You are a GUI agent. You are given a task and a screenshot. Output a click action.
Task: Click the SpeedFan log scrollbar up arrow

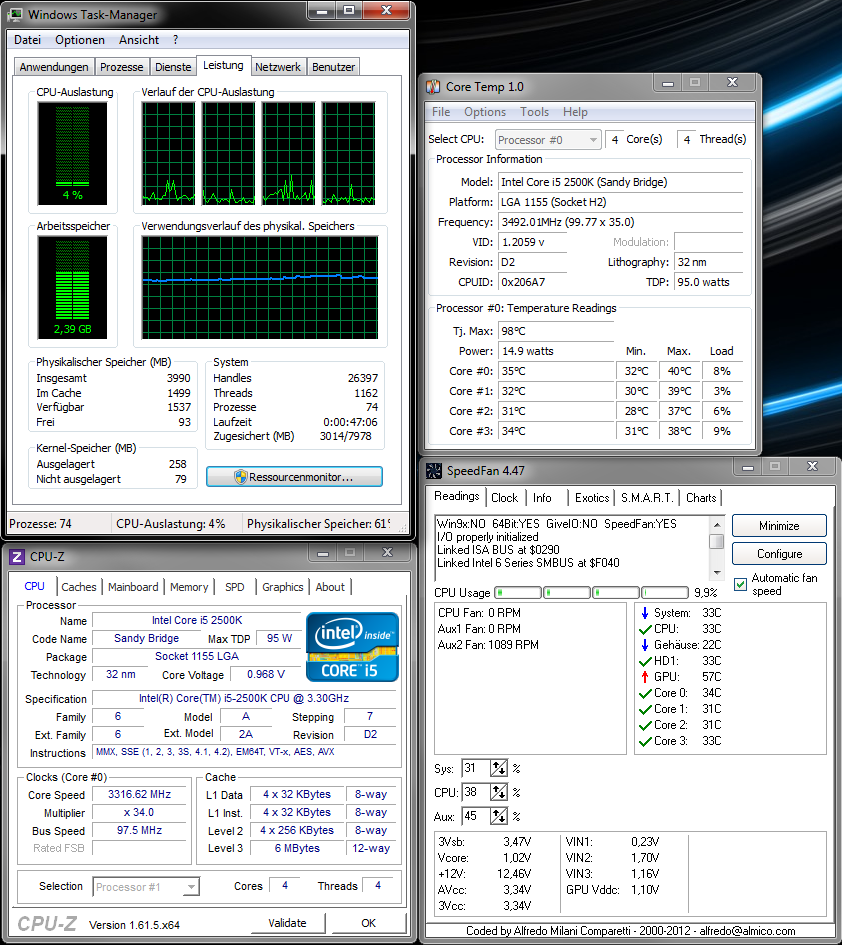pyautogui.click(x=717, y=523)
